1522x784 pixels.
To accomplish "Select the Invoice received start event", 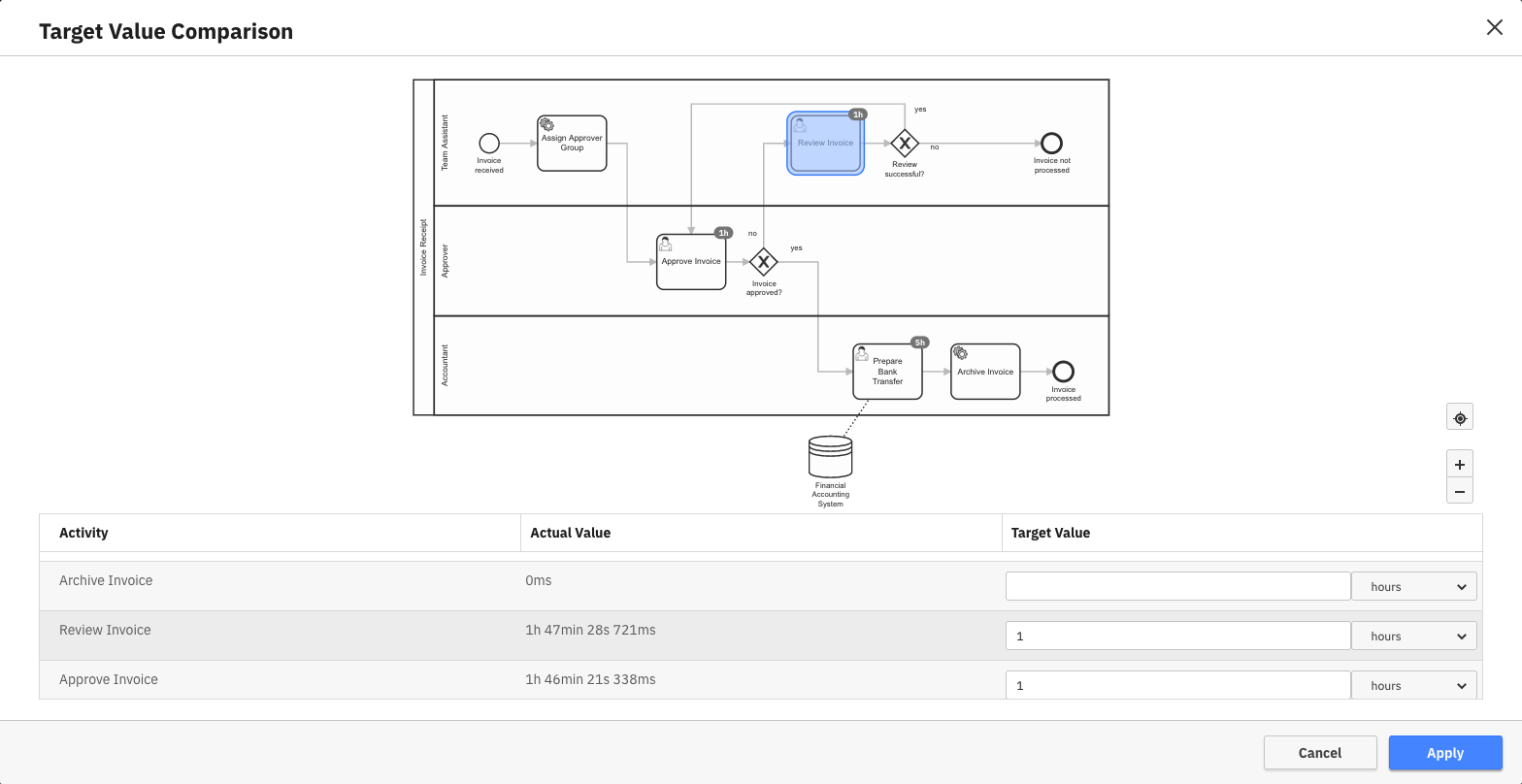I will 489,144.
